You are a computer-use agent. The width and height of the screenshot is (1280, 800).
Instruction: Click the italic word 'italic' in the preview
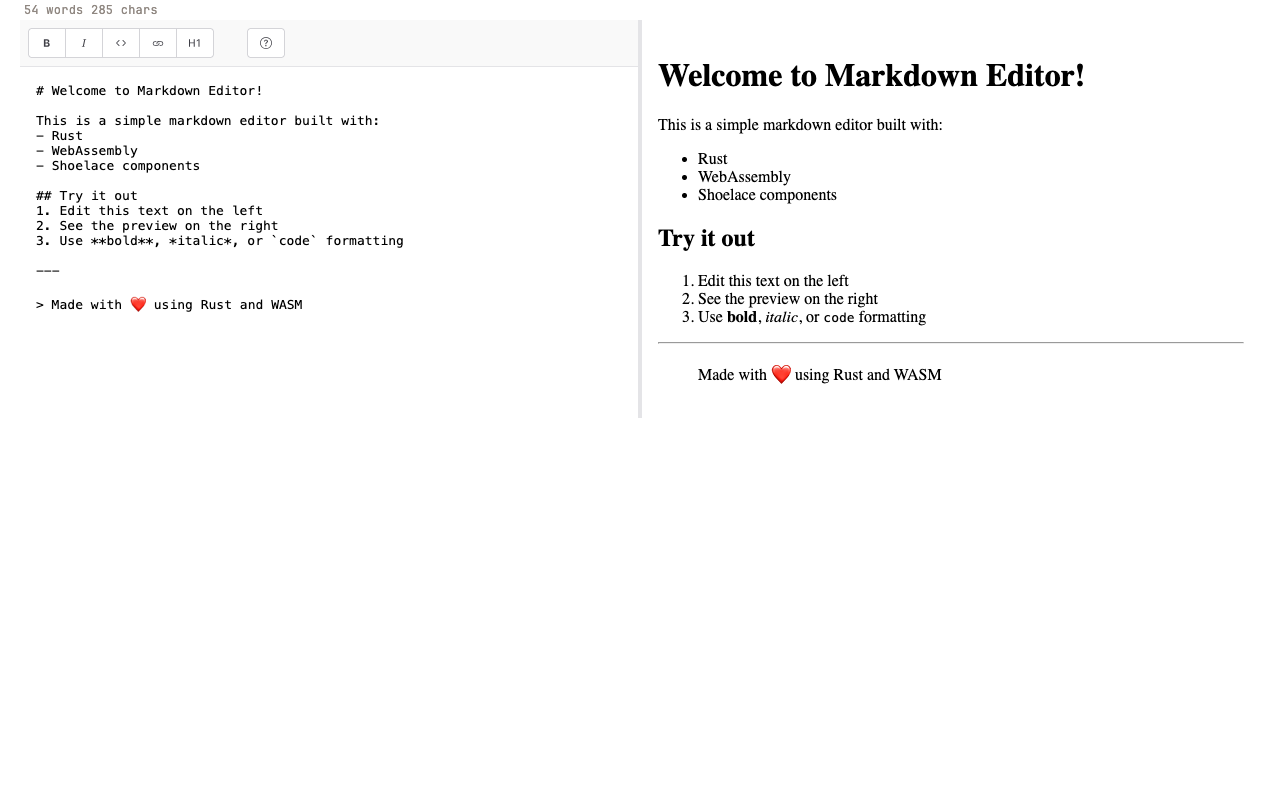[782, 317]
